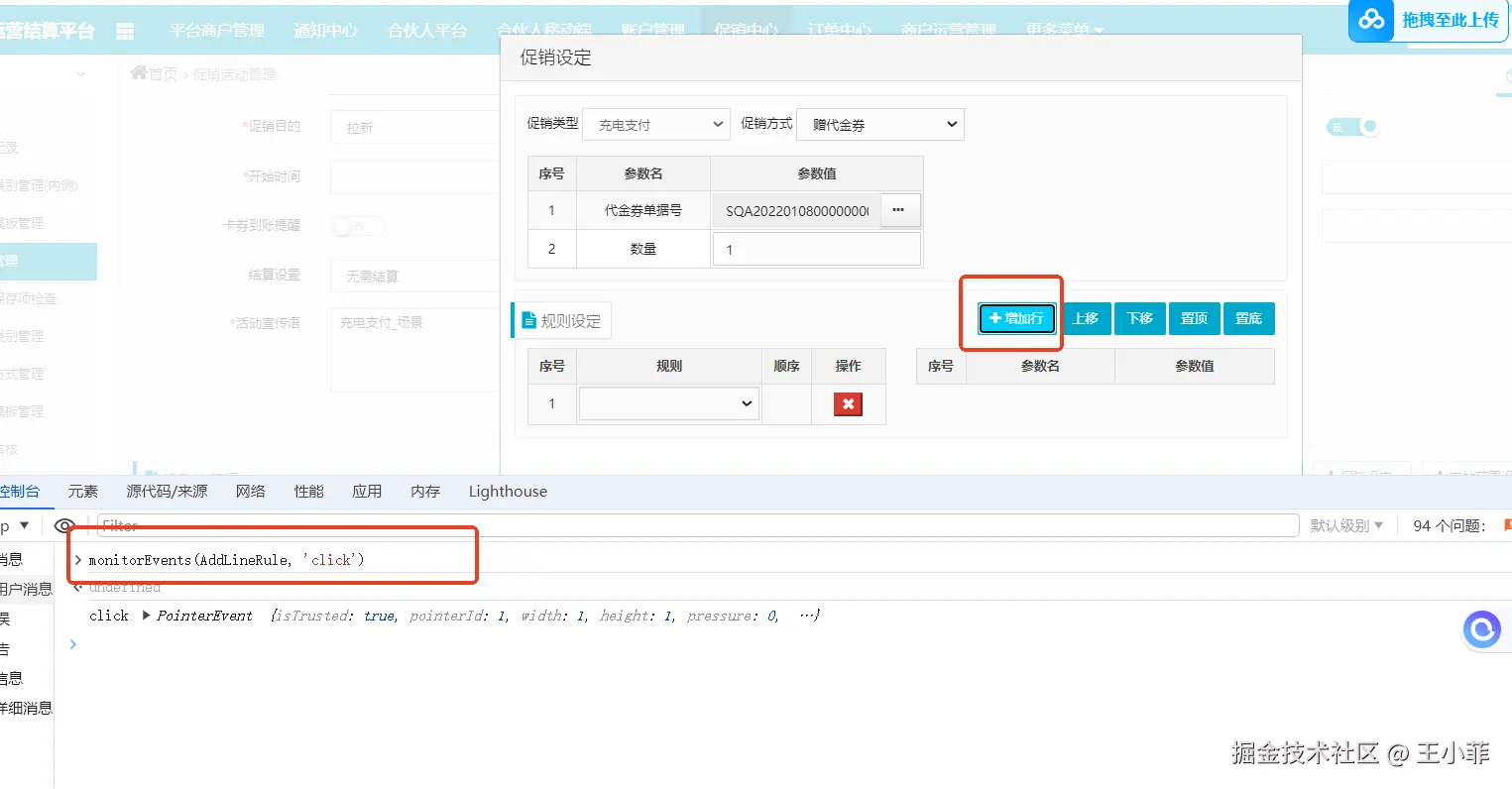Click the console Filter input field

click(x=694, y=525)
